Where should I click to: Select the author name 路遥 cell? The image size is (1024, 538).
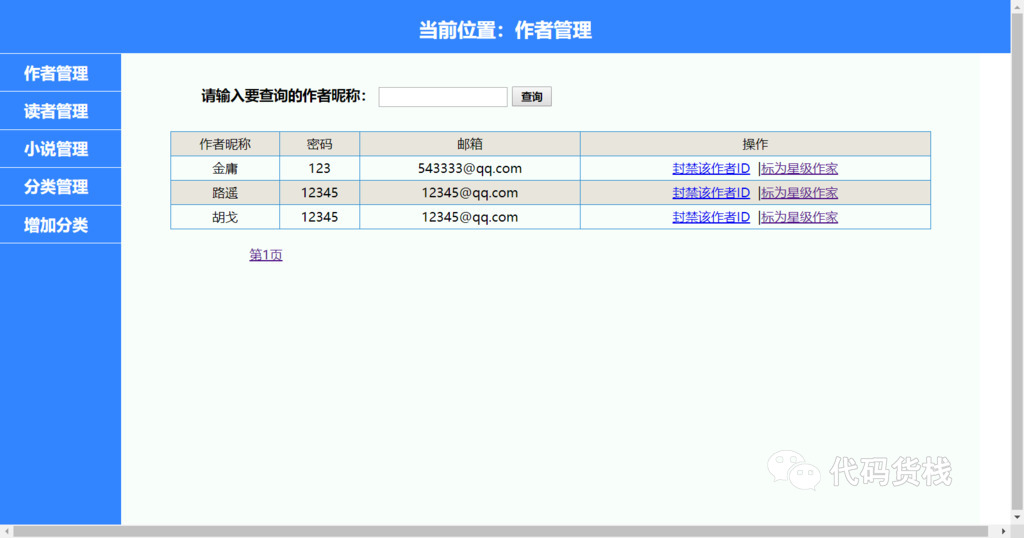[x=225, y=193]
